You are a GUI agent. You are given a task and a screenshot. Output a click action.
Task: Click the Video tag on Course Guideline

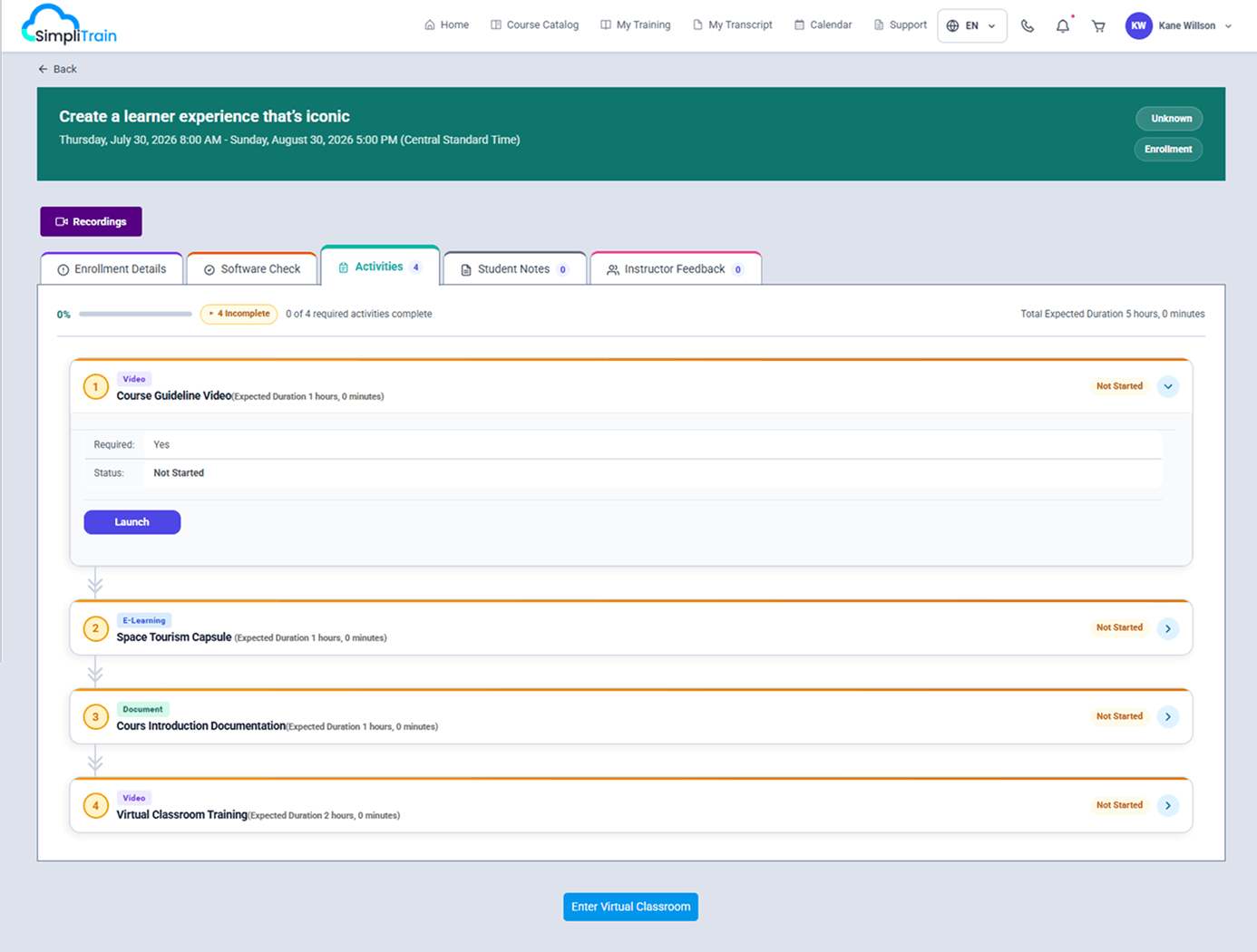pyautogui.click(x=134, y=379)
